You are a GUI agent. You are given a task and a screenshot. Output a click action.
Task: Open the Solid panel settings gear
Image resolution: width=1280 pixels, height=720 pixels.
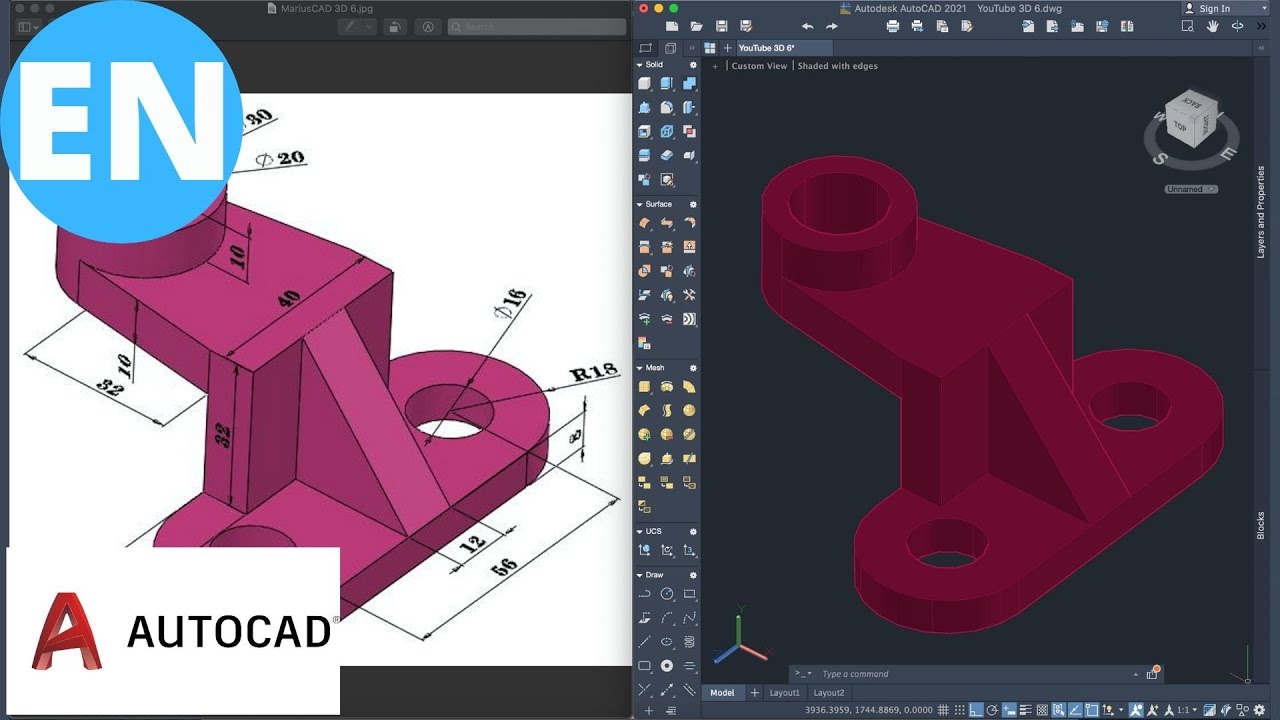point(693,65)
